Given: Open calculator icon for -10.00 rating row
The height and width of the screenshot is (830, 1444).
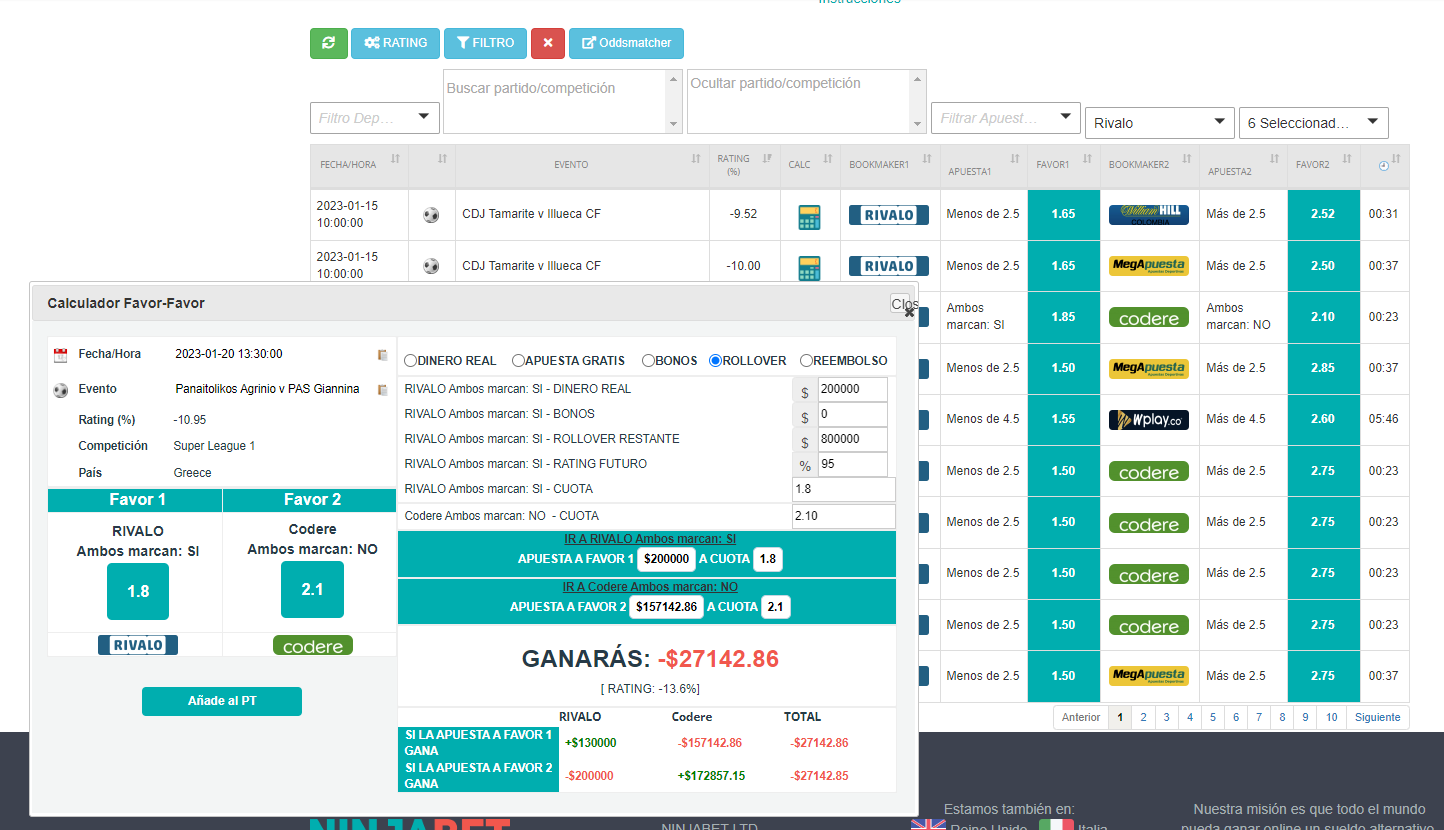Looking at the screenshot, I should coord(810,268).
